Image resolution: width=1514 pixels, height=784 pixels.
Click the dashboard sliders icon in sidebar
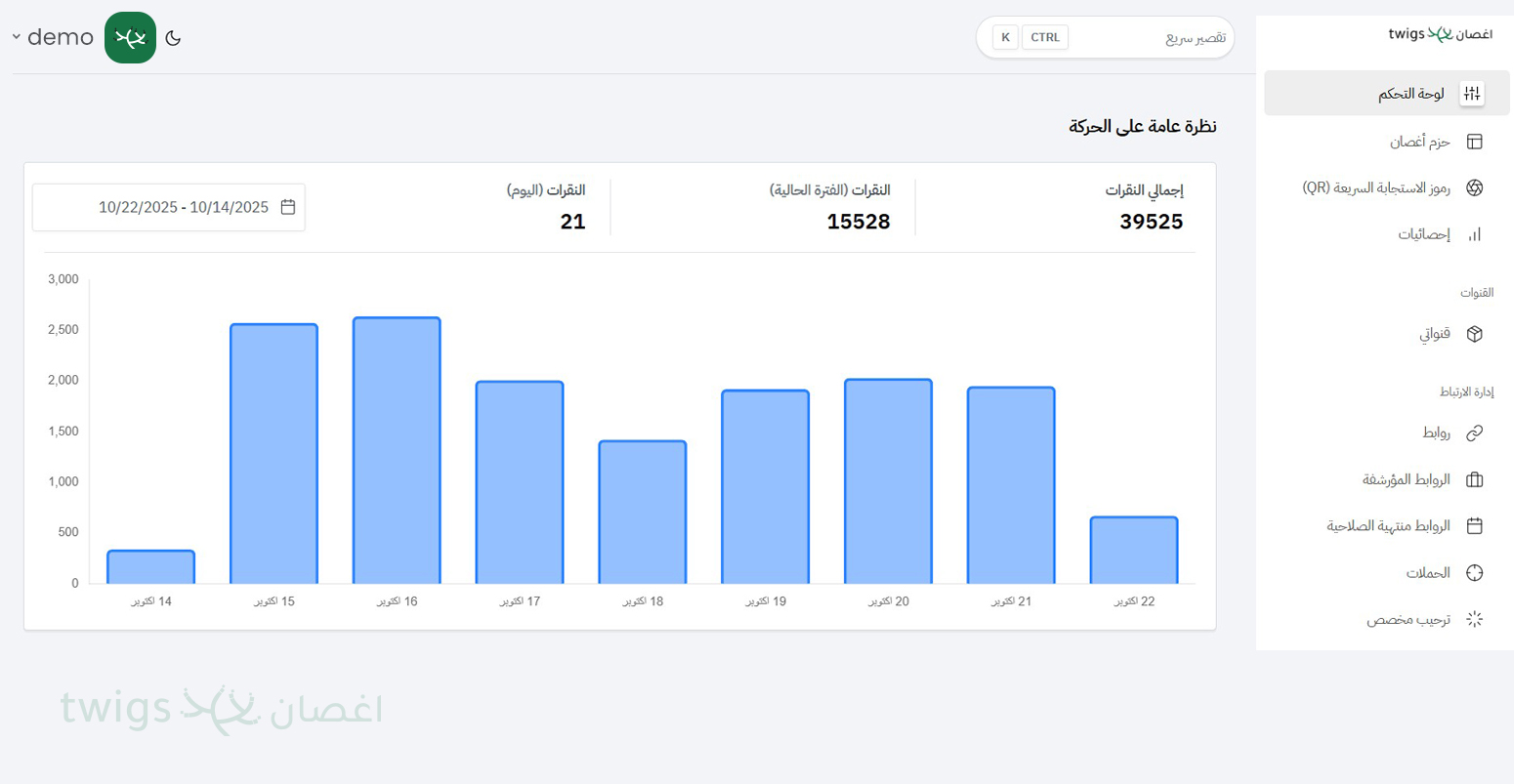(1472, 94)
